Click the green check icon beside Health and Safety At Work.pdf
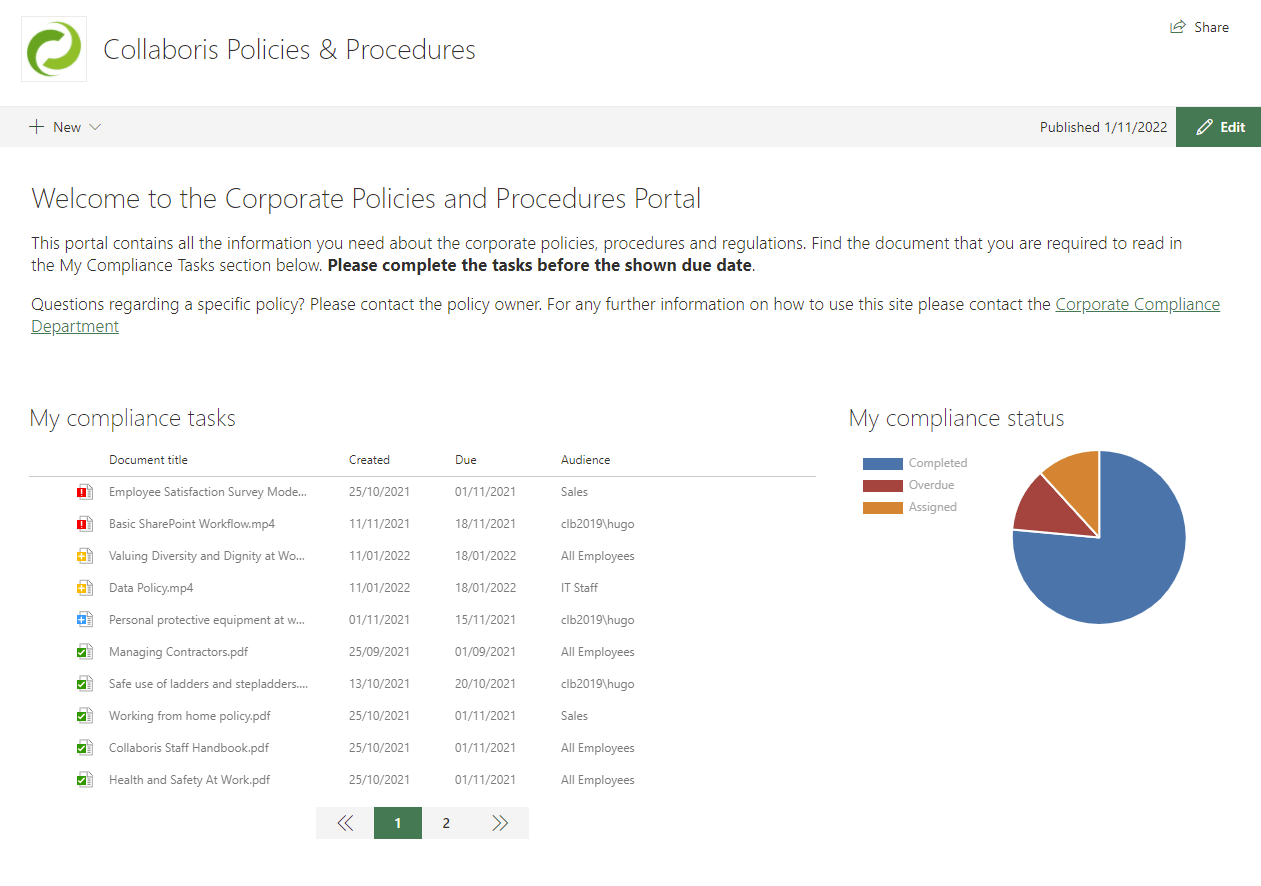The image size is (1261, 886). (84, 779)
